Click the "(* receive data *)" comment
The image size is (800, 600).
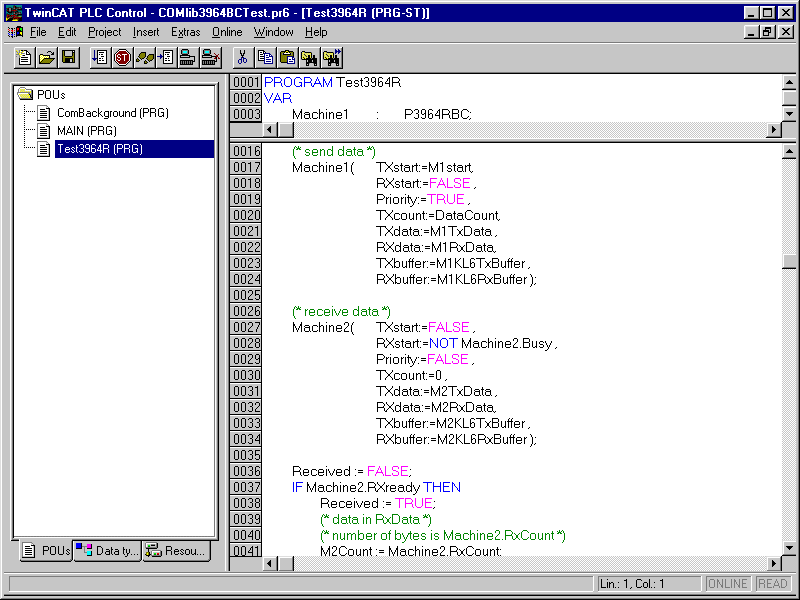click(341, 312)
